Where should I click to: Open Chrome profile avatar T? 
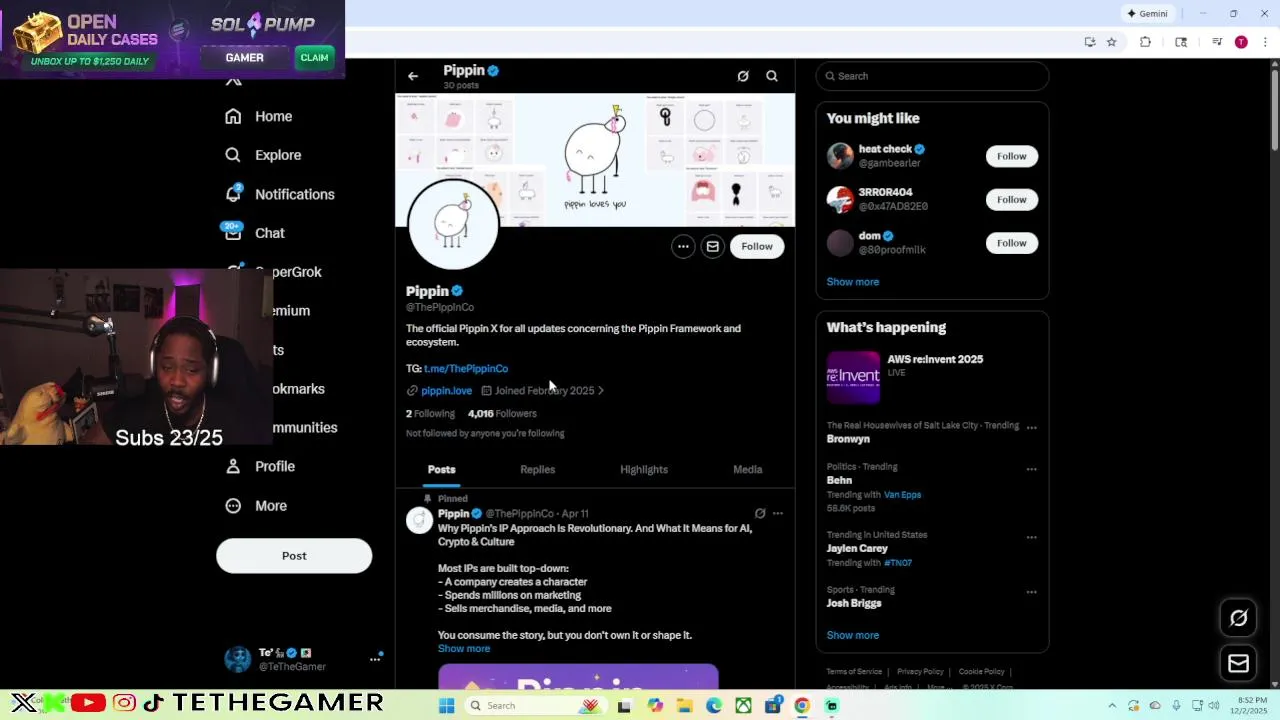tap(1241, 42)
